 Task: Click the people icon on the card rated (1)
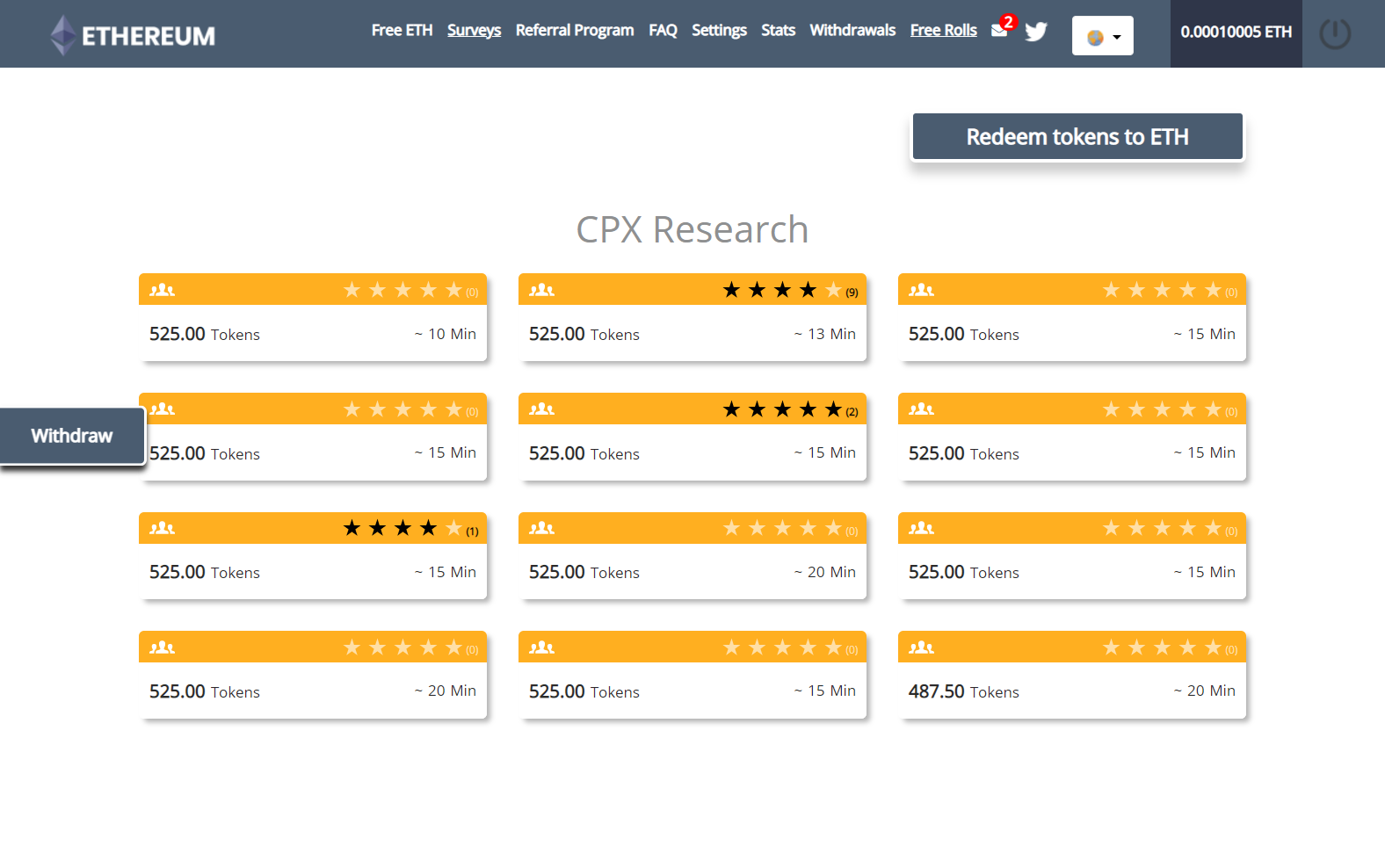[162, 528]
